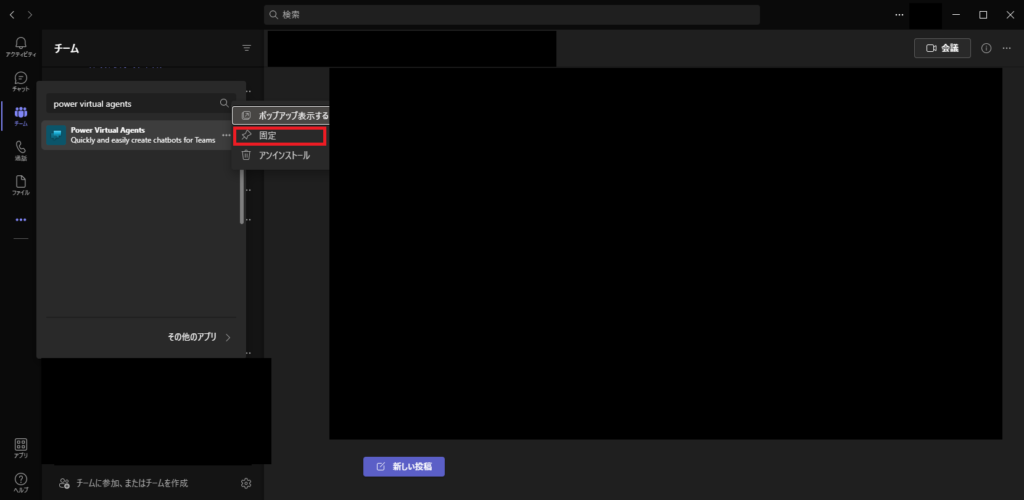This screenshot has height=500, width=1024.
Task: Open the Apps store icon
Action: point(21,448)
